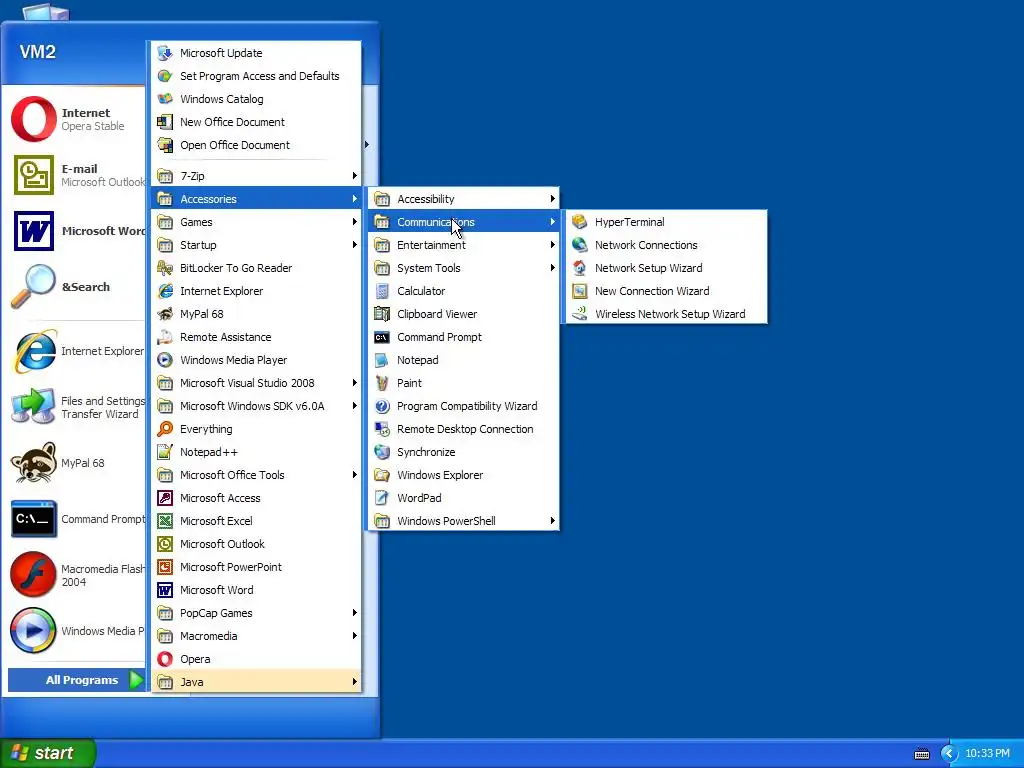Select Communications menu entry
The height and width of the screenshot is (768, 1024).
pos(464,222)
